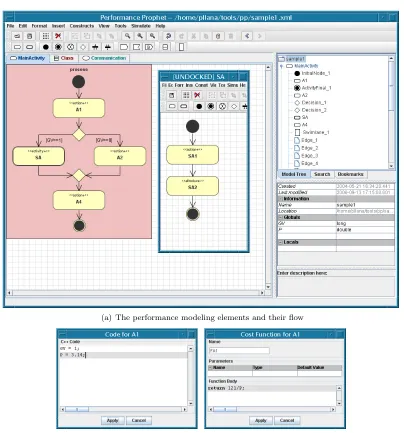The width and height of the screenshot is (404, 433).
Task: Select Decision_2 in the model tree
Action: click(x=310, y=110)
